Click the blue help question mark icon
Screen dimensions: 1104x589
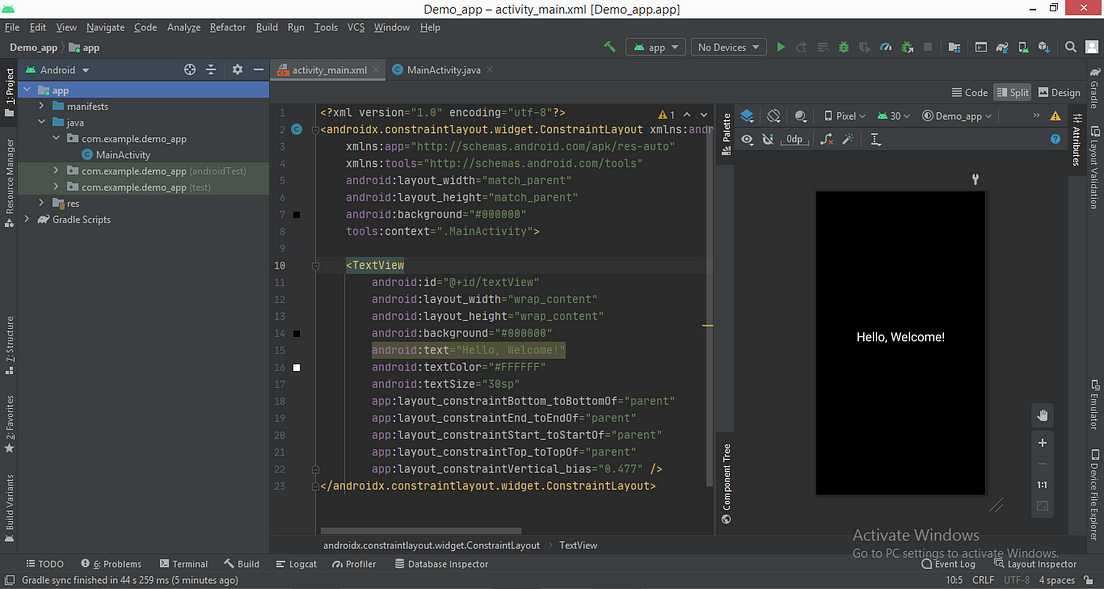pyautogui.click(x=1055, y=139)
